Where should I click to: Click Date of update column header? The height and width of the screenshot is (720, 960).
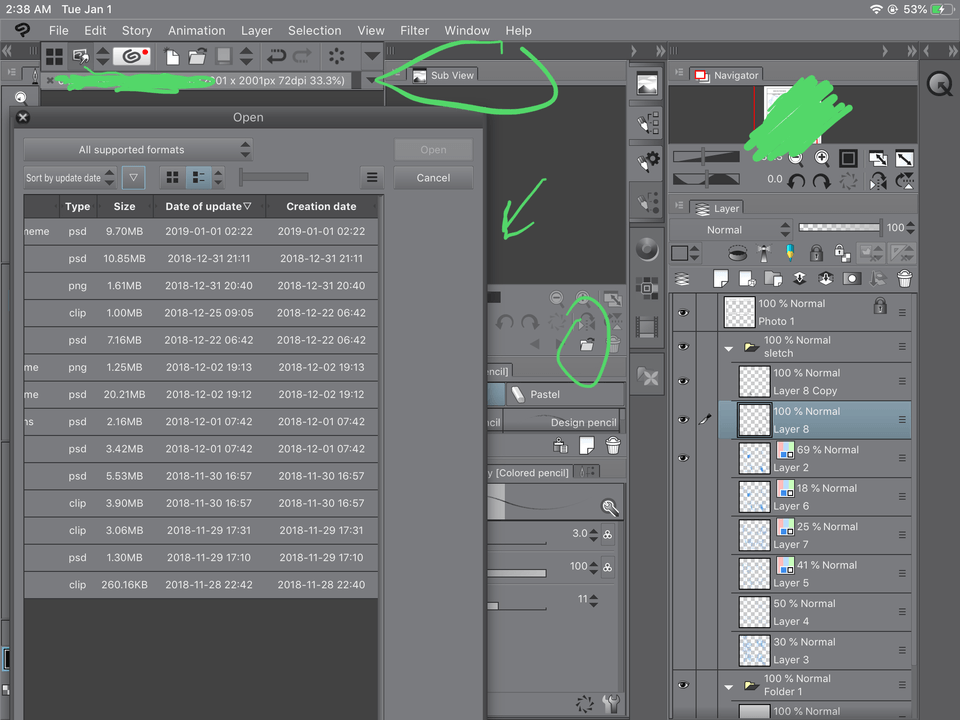pyautogui.click(x=208, y=206)
